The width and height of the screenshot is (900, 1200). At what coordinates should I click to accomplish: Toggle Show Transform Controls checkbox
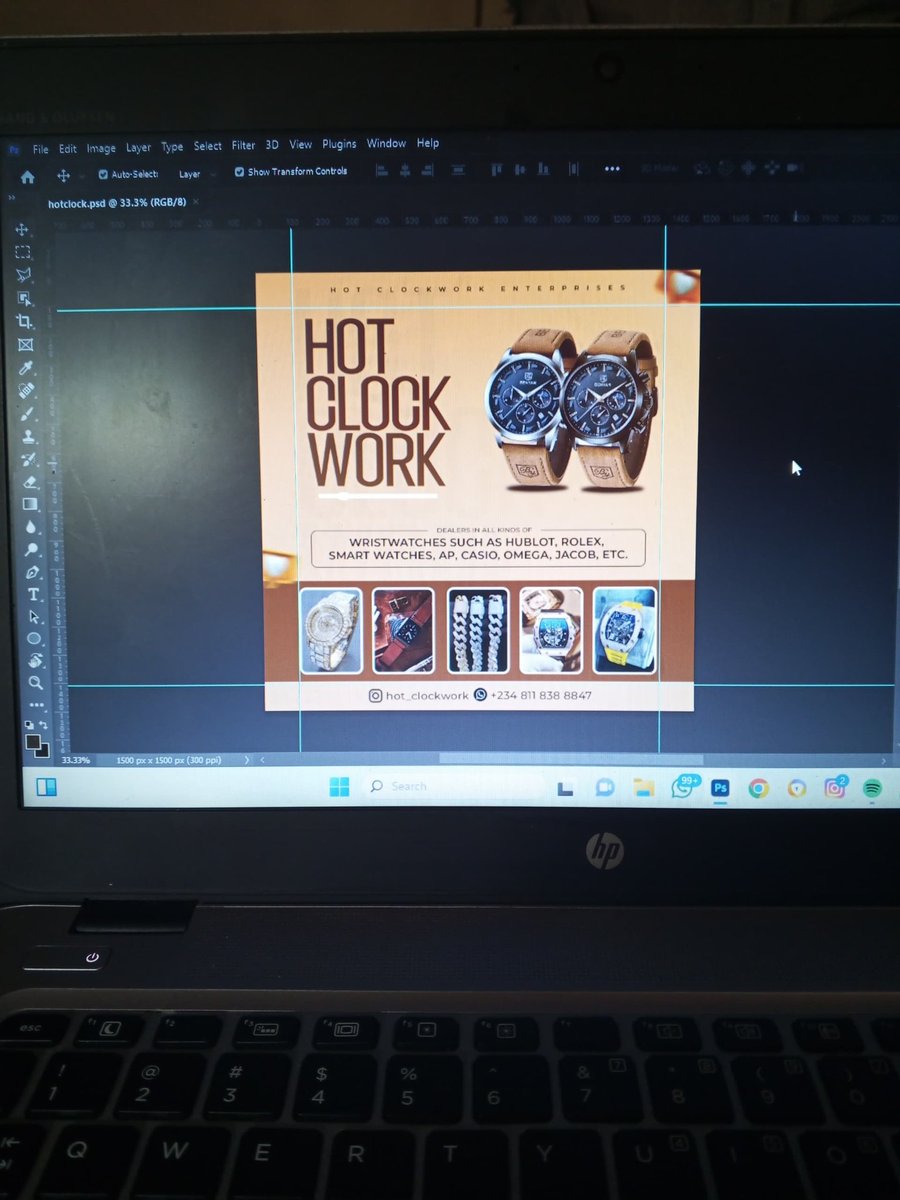click(x=239, y=172)
